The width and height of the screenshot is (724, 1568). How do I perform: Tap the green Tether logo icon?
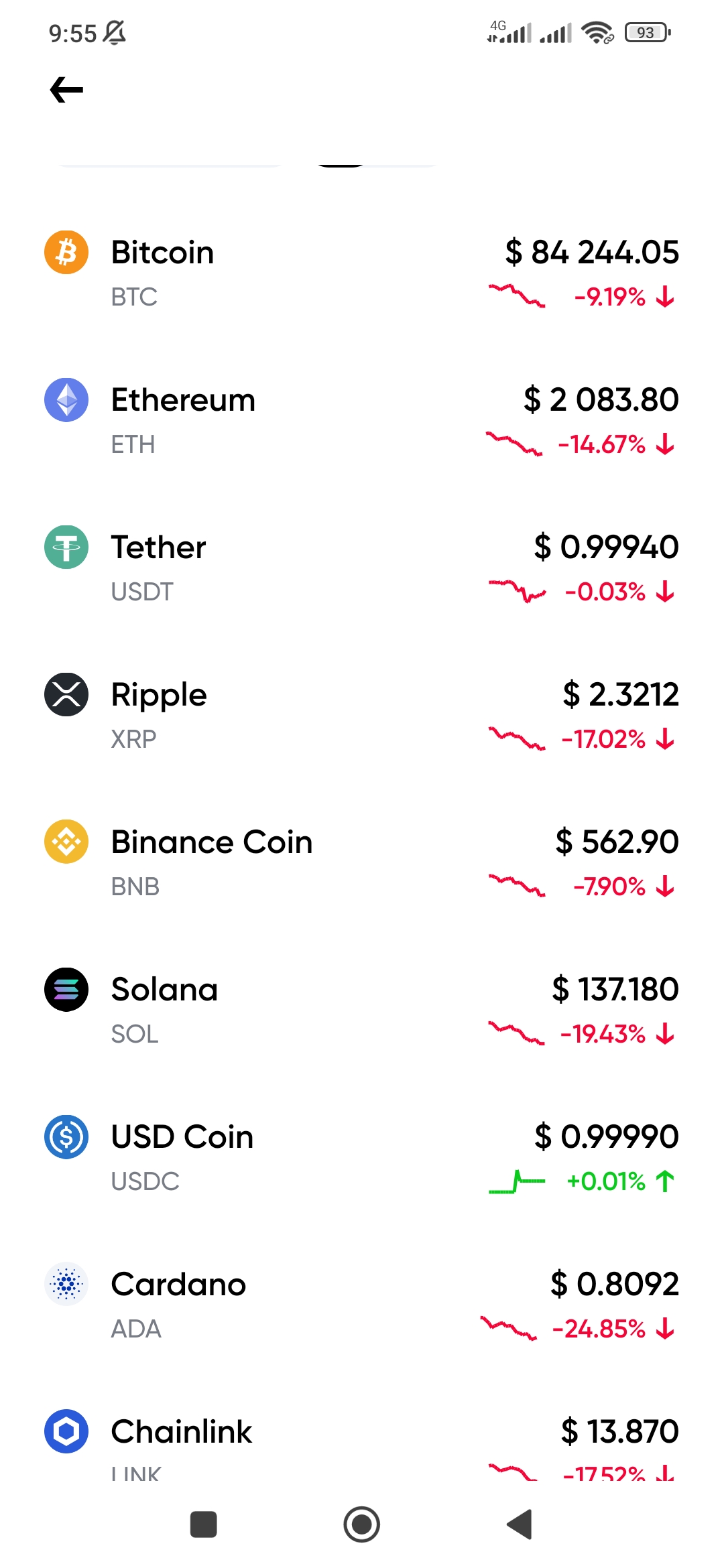tap(66, 547)
